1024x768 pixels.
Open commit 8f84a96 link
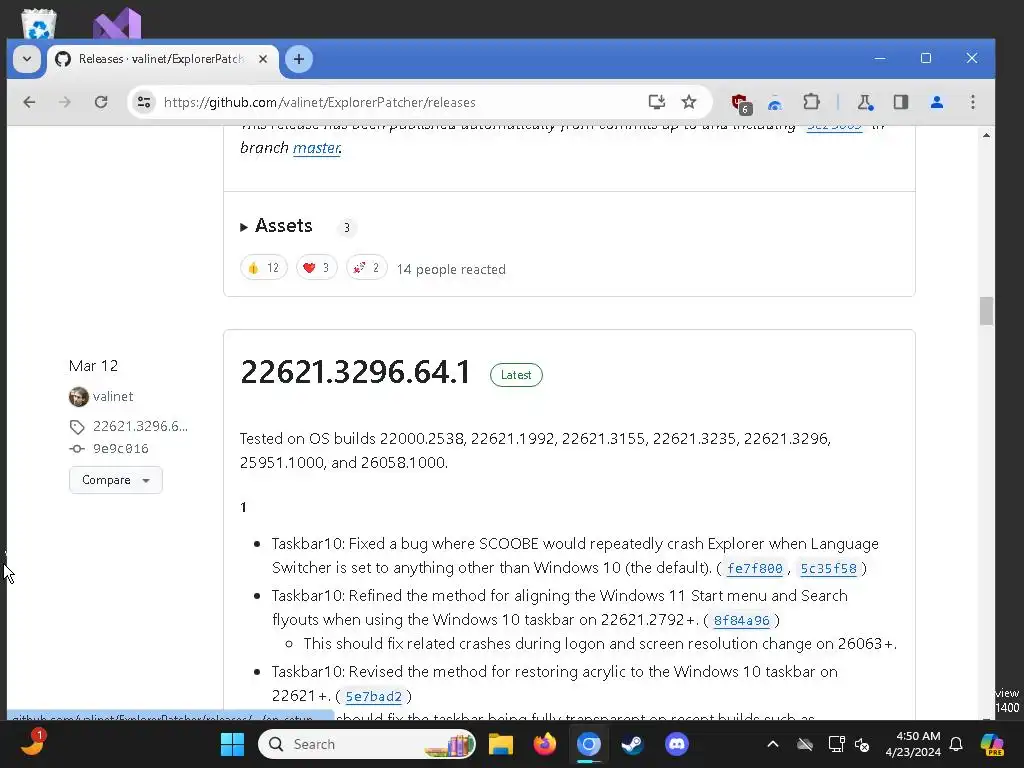click(x=741, y=620)
